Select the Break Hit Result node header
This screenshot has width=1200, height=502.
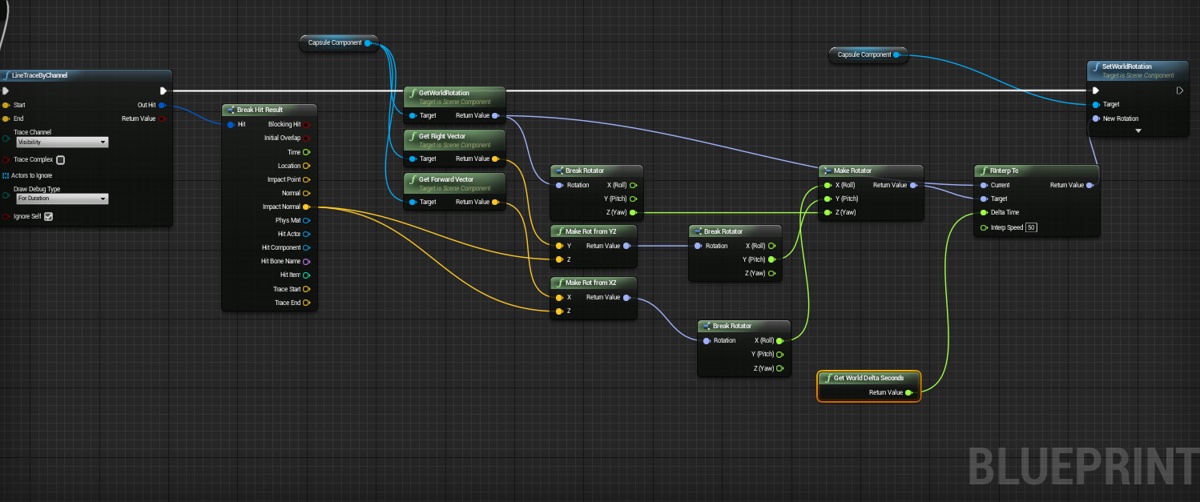269,110
